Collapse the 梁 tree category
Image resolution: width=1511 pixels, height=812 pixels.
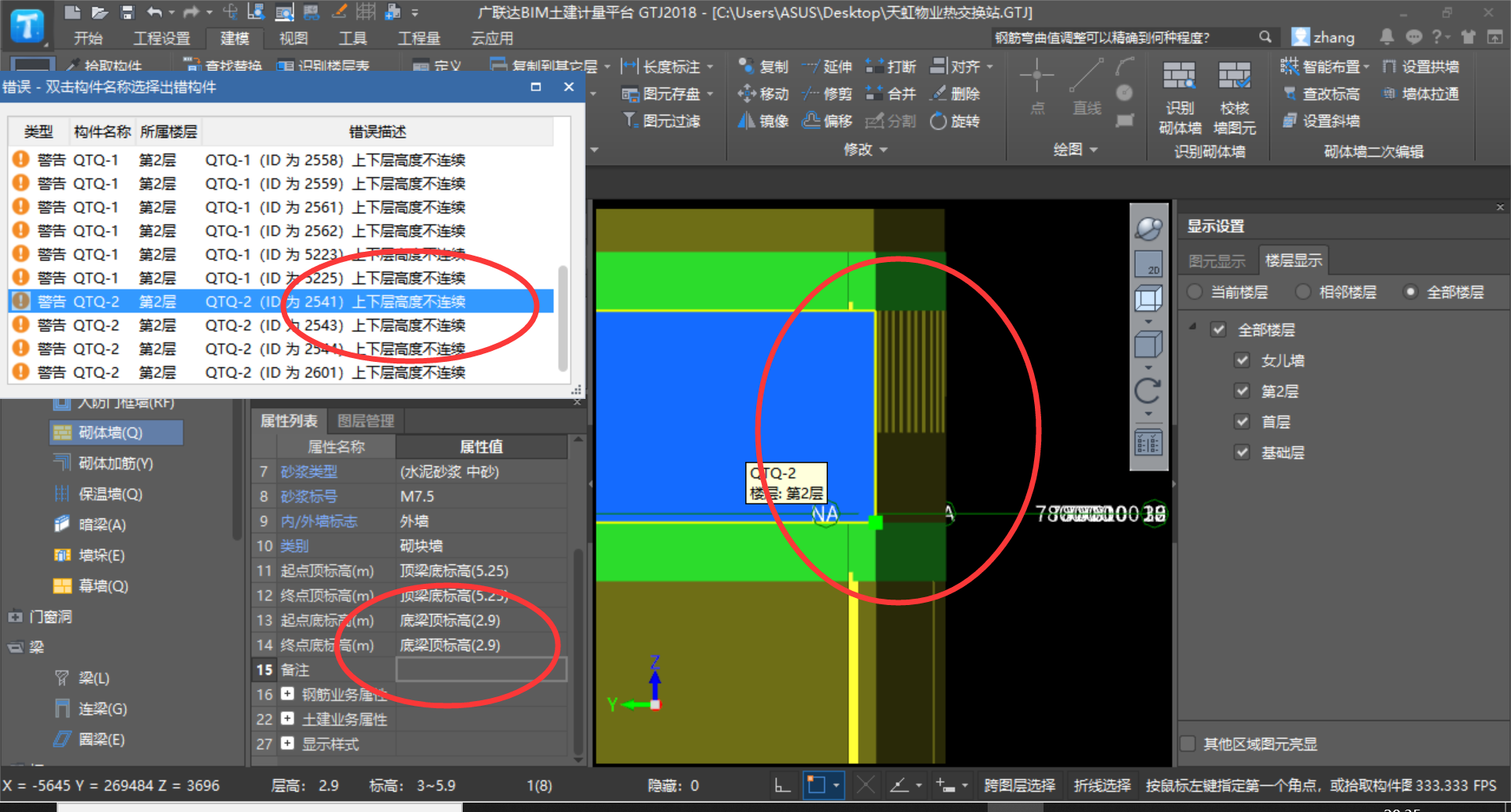(15, 647)
